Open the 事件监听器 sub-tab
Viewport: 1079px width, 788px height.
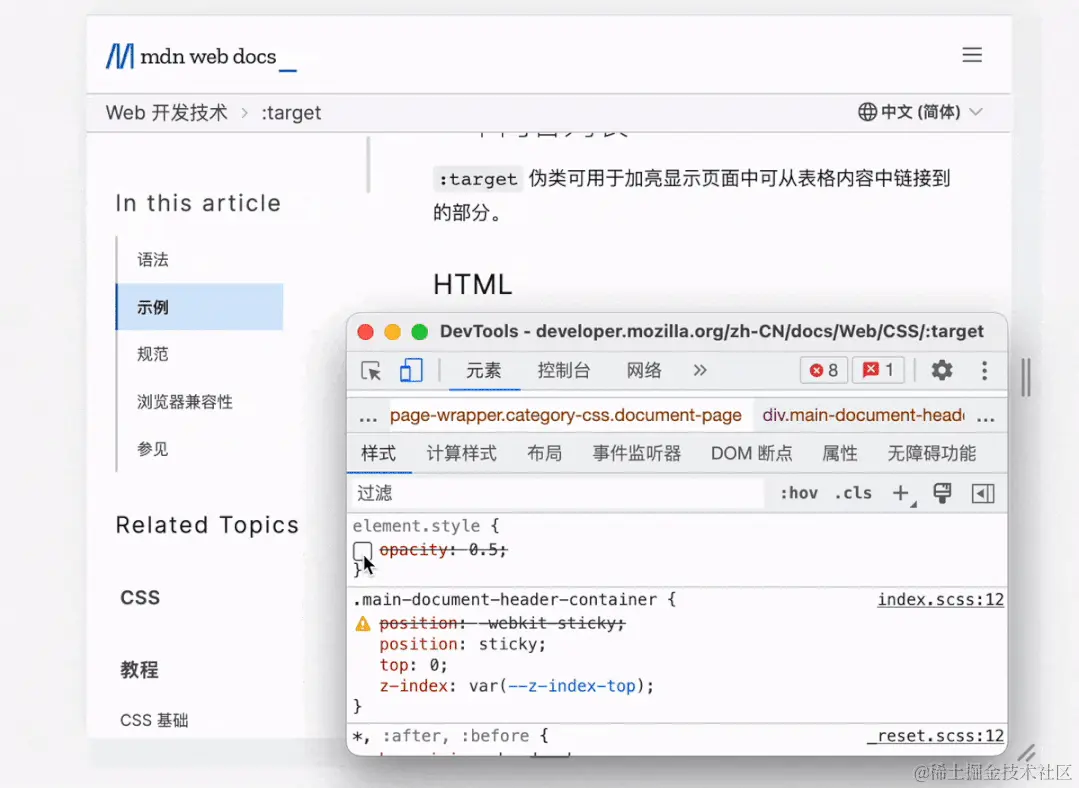(637, 454)
